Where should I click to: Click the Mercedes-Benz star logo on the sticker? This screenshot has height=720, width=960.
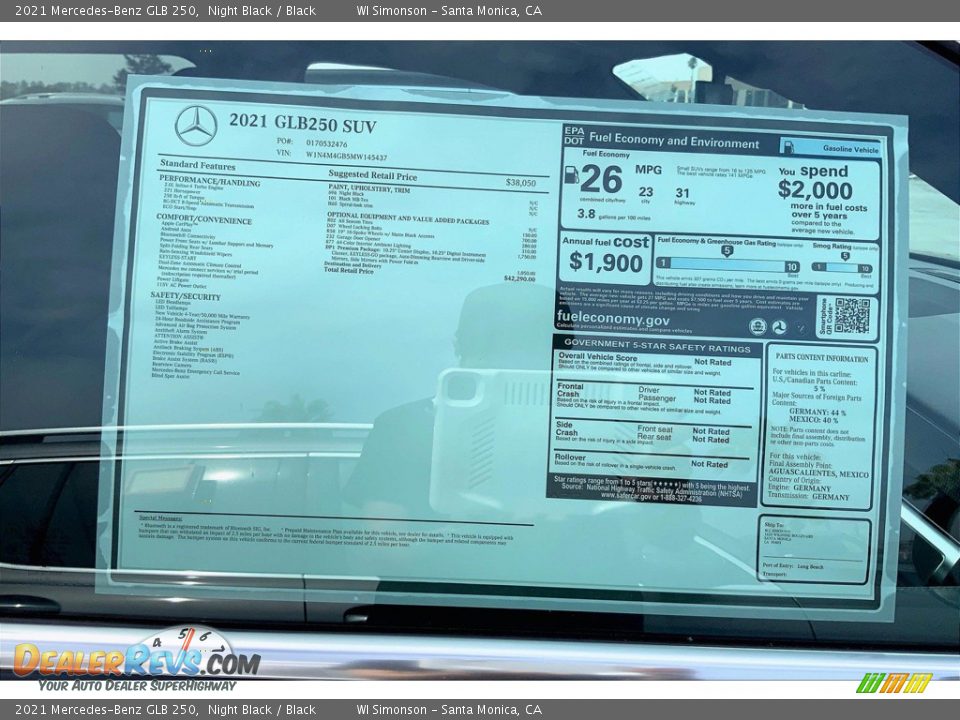[196, 126]
